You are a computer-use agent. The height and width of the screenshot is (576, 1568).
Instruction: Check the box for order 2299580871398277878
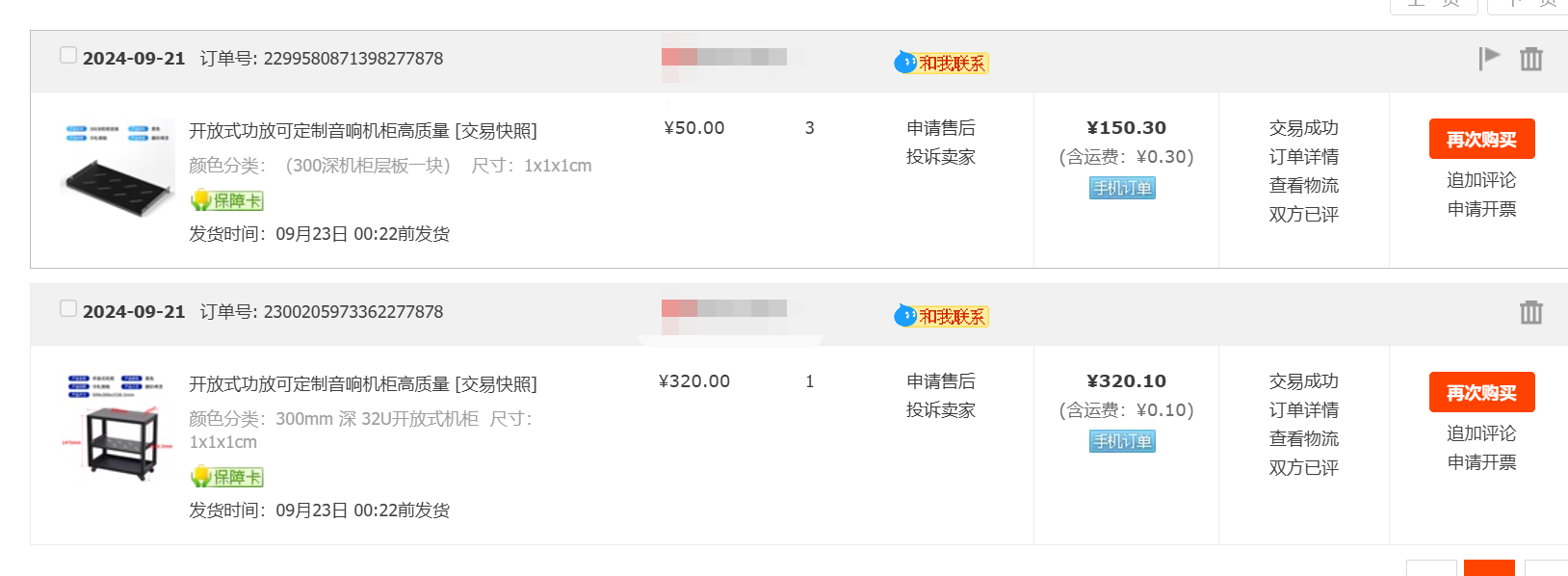coord(68,55)
